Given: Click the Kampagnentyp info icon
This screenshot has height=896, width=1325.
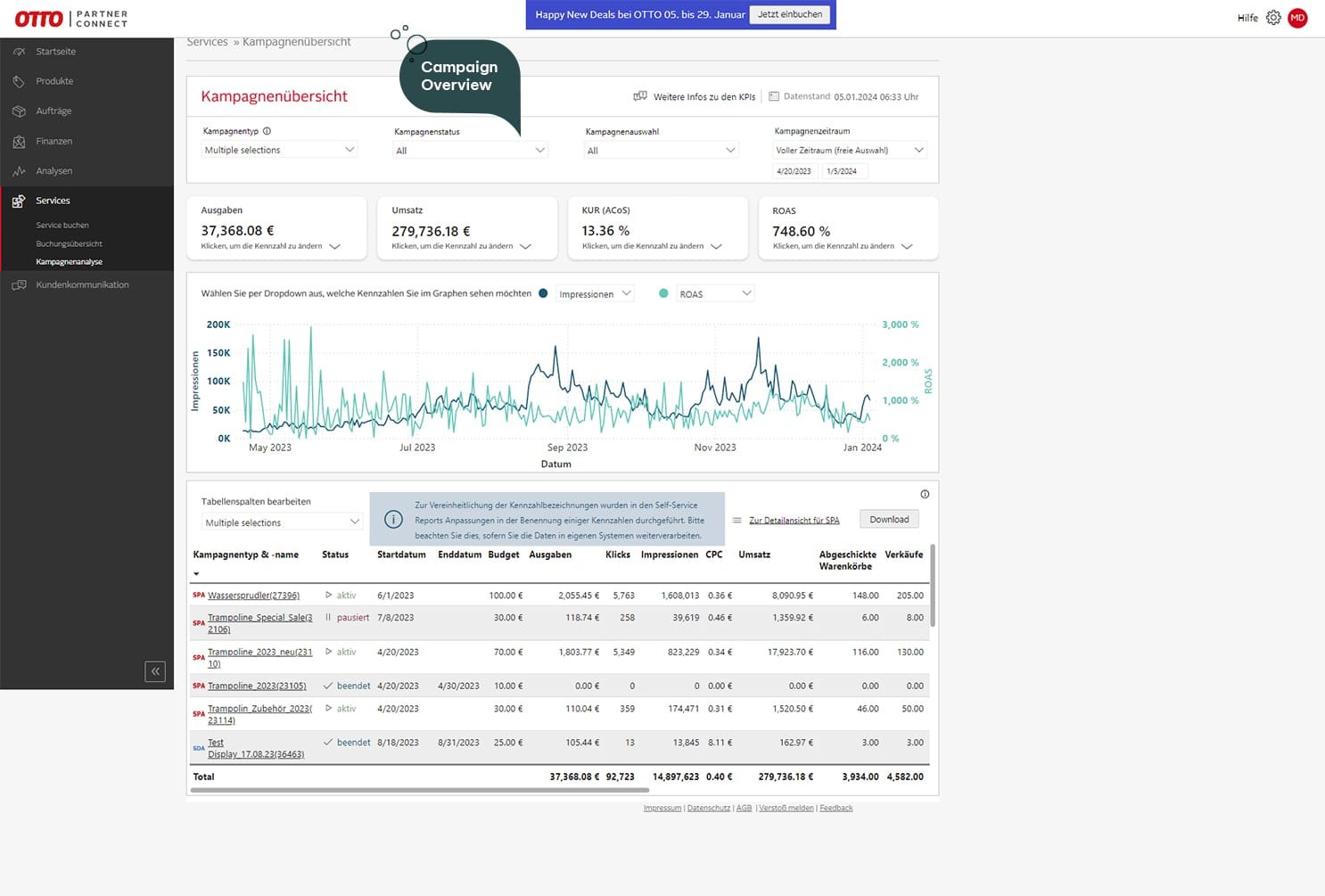Looking at the screenshot, I should pos(267,131).
